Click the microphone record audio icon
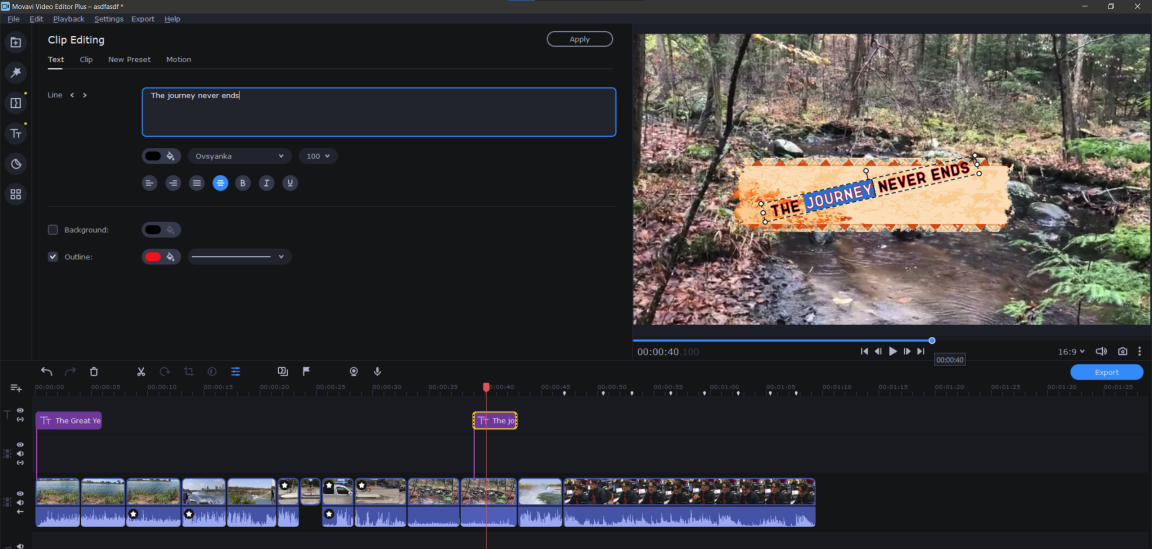This screenshot has height=549, width=1152. point(377,371)
